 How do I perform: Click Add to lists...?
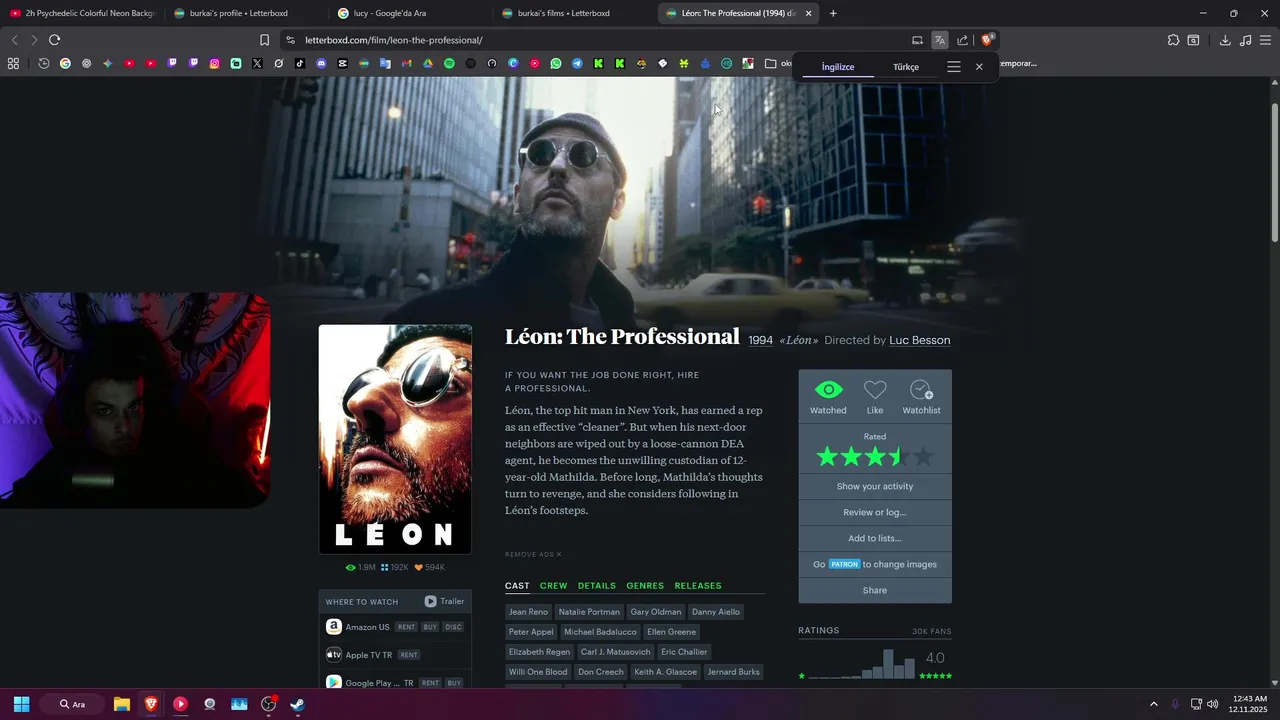coord(875,538)
